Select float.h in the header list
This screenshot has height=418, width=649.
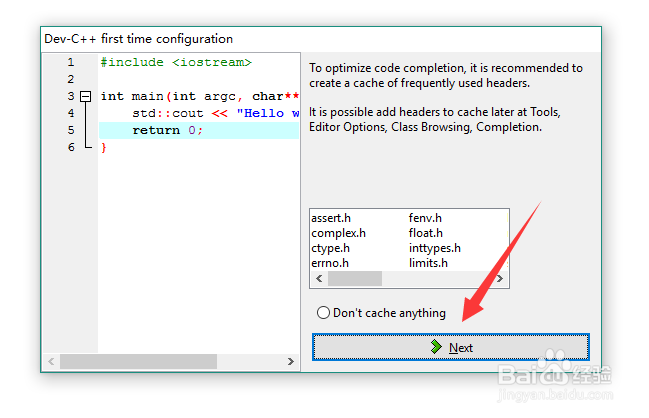click(x=425, y=233)
